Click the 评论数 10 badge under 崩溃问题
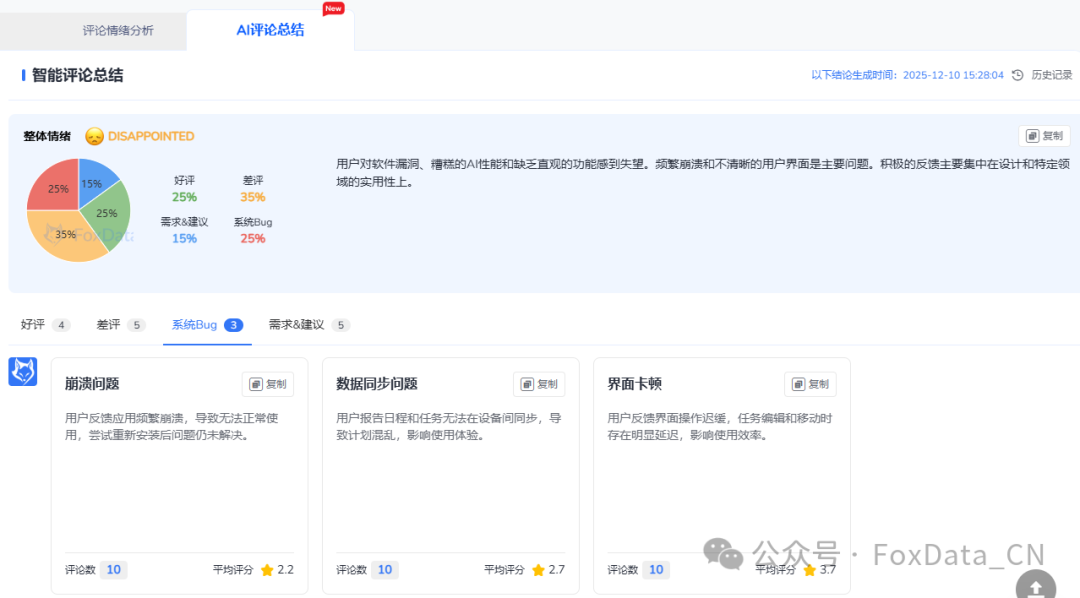The width and height of the screenshot is (1080, 598). (x=113, y=570)
